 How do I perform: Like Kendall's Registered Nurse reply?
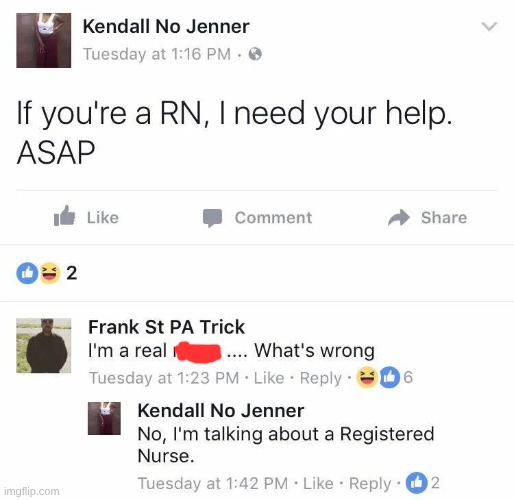click(x=318, y=483)
